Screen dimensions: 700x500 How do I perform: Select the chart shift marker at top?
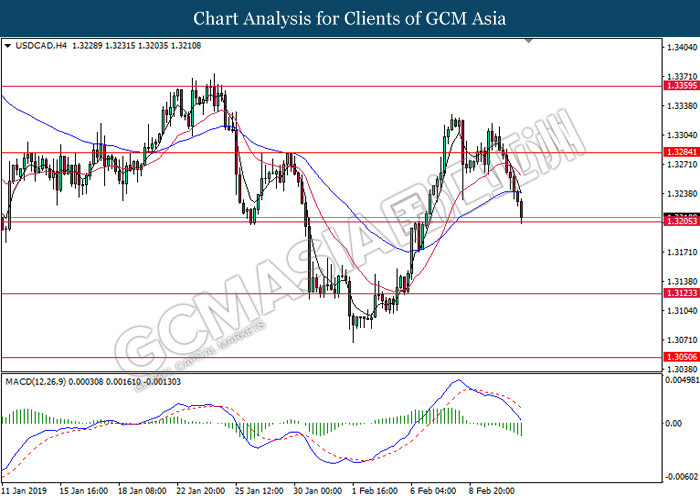click(529, 41)
